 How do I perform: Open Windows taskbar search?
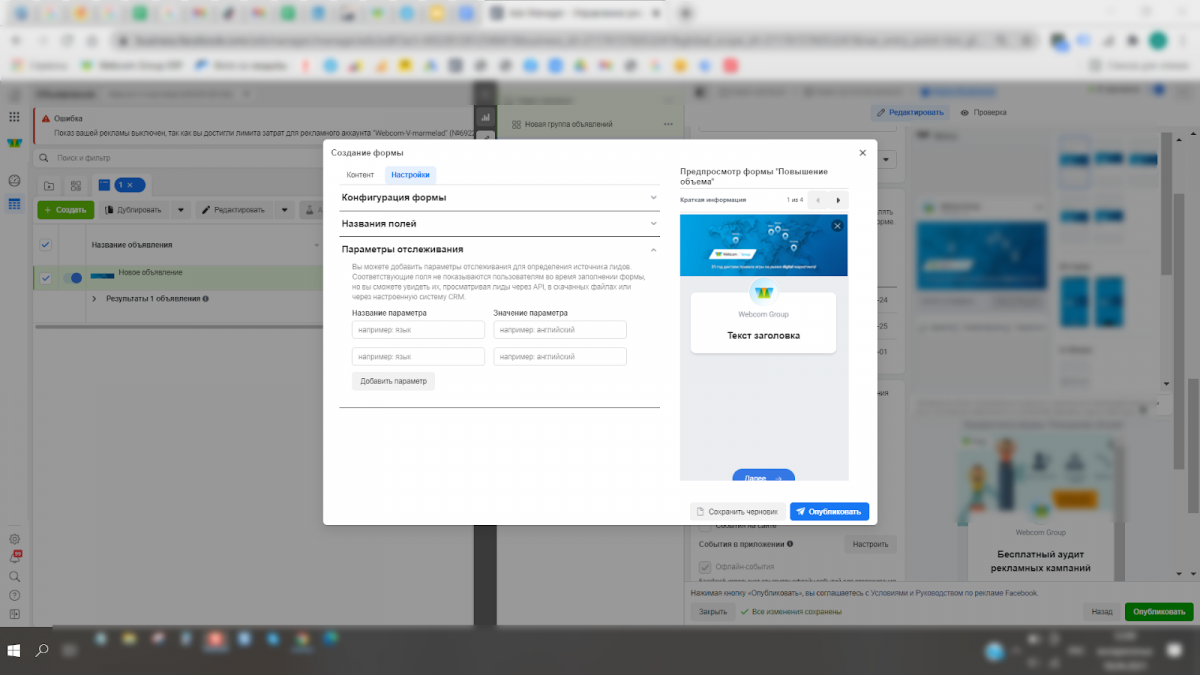42,650
